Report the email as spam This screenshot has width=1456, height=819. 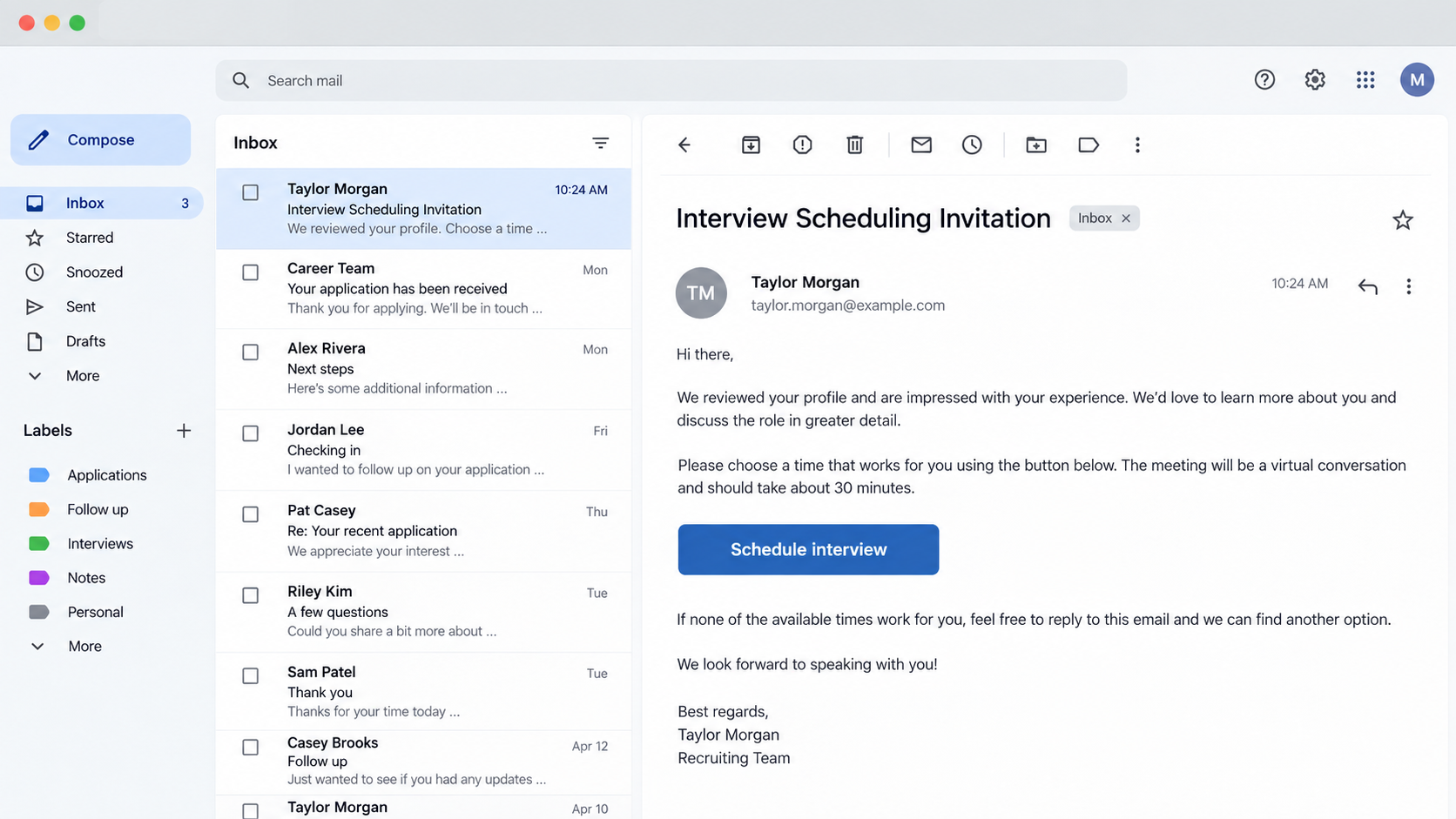pyautogui.click(x=802, y=144)
